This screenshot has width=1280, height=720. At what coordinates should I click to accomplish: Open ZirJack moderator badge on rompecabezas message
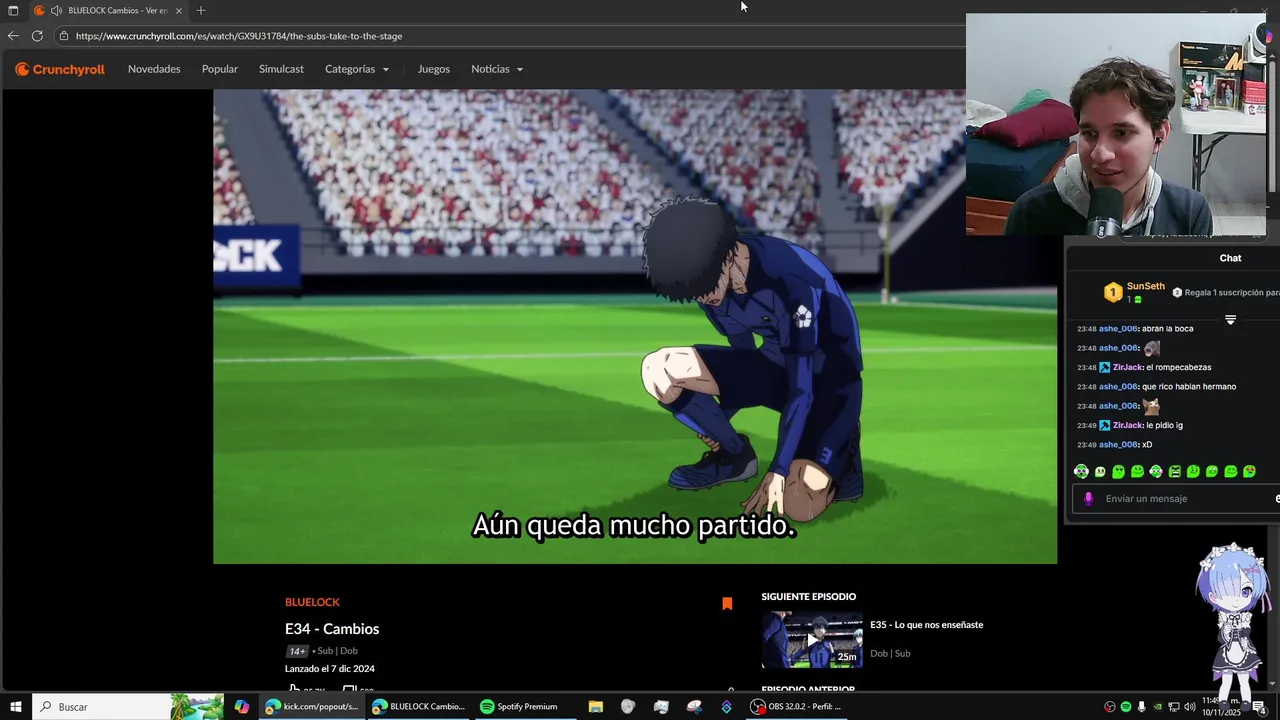[x=1105, y=367]
